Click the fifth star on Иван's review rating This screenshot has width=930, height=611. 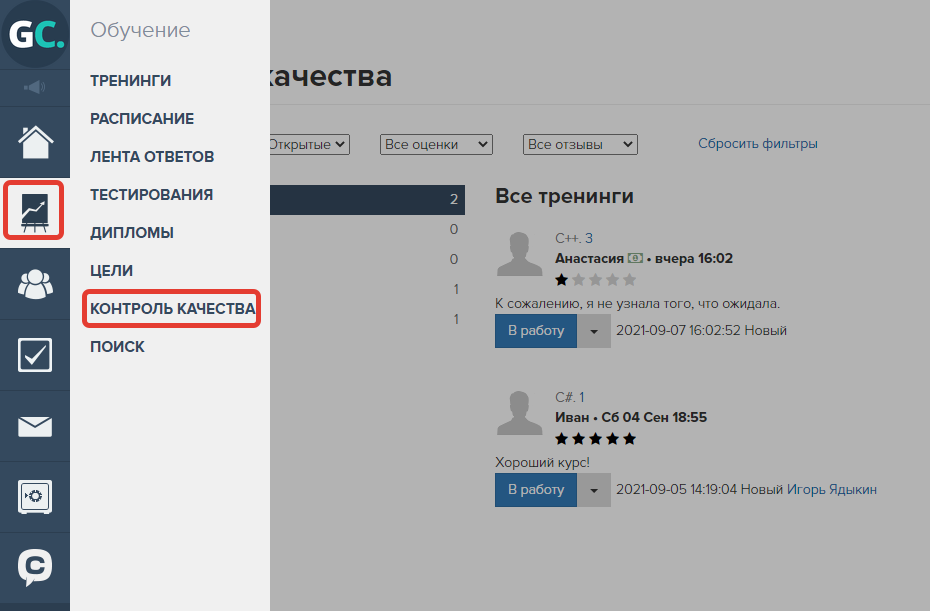click(628, 438)
